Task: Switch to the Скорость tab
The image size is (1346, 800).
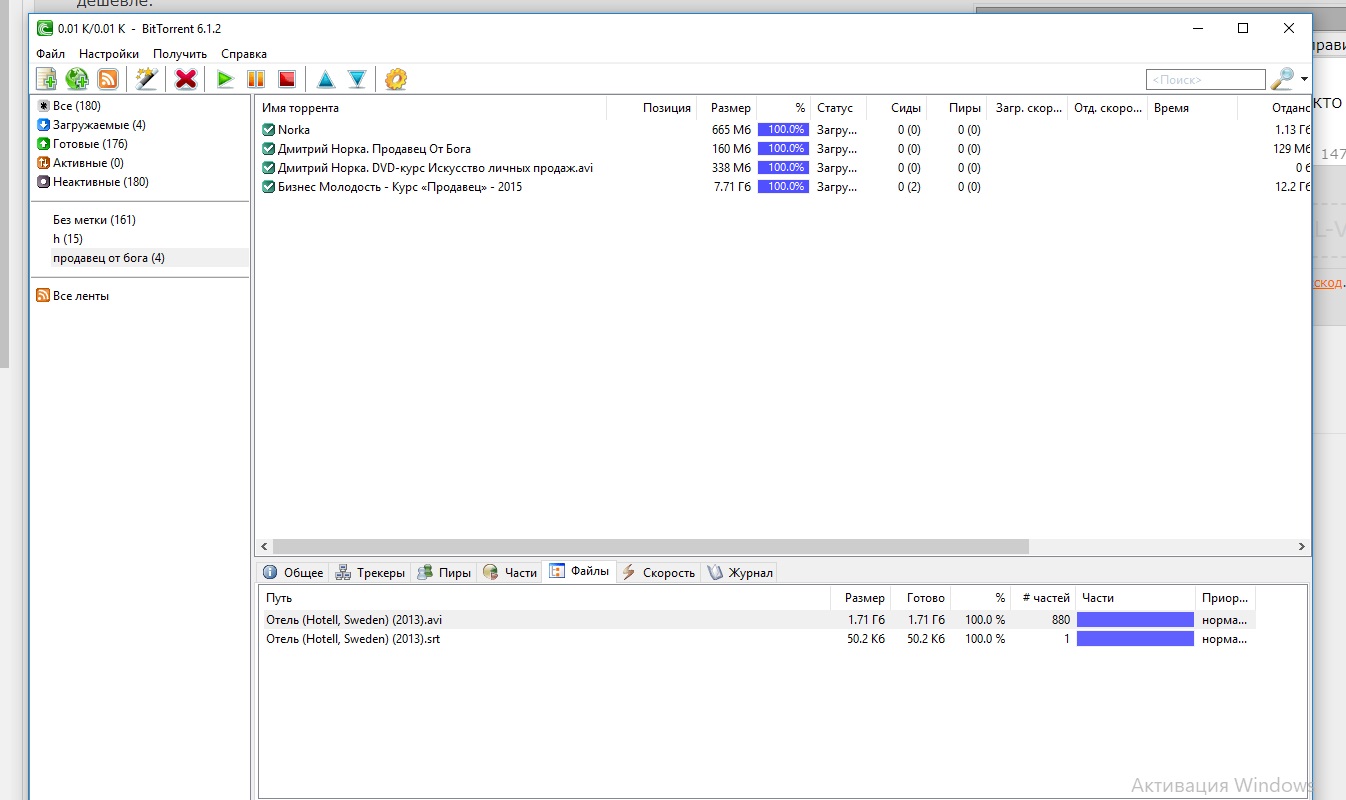Action: pos(658,573)
